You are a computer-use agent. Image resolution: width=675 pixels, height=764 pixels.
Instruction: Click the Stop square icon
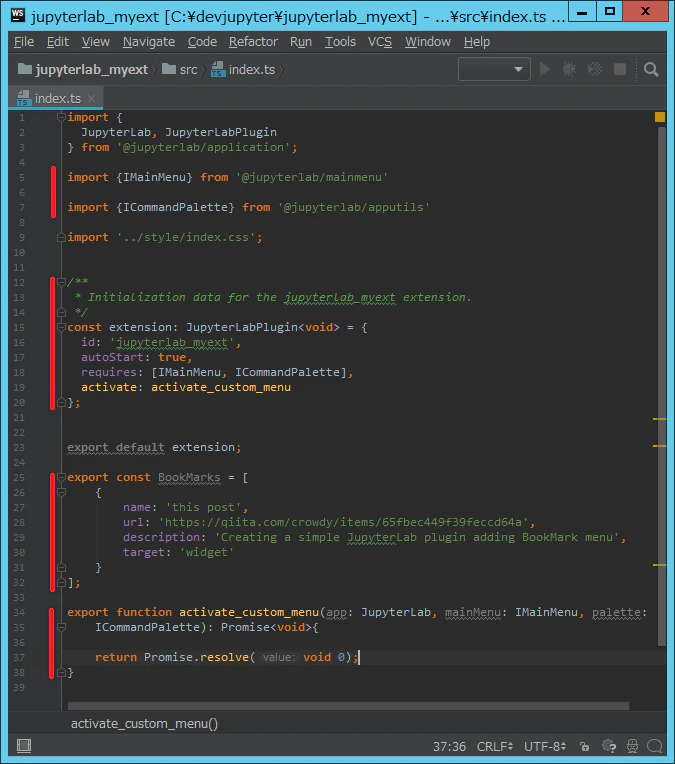620,69
